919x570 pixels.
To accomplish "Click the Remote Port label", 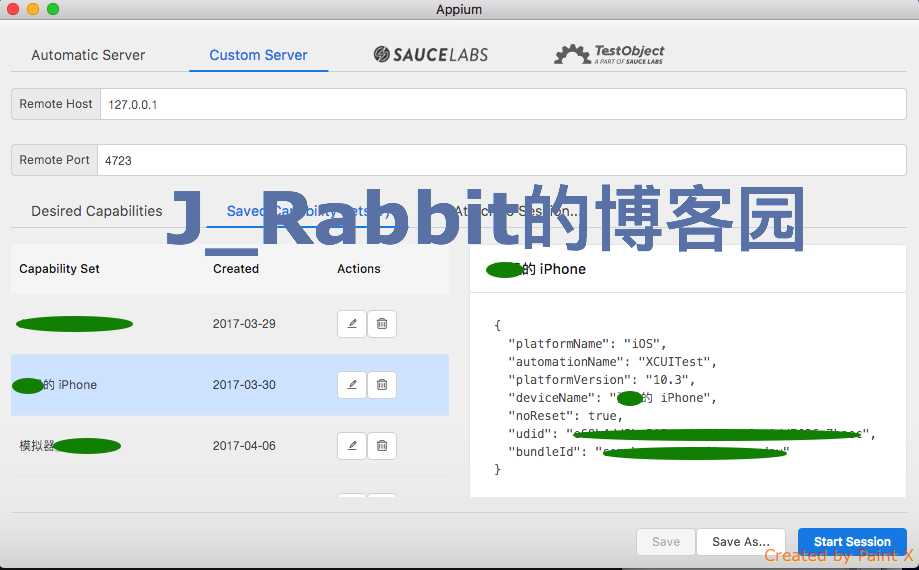I will 55,160.
